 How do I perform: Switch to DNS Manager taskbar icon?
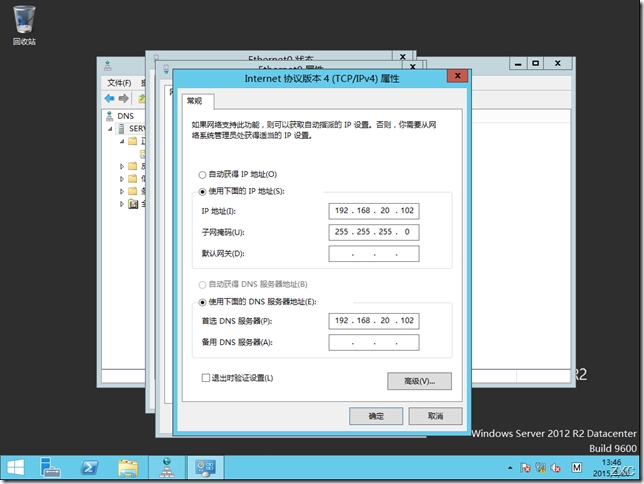click(x=167, y=467)
